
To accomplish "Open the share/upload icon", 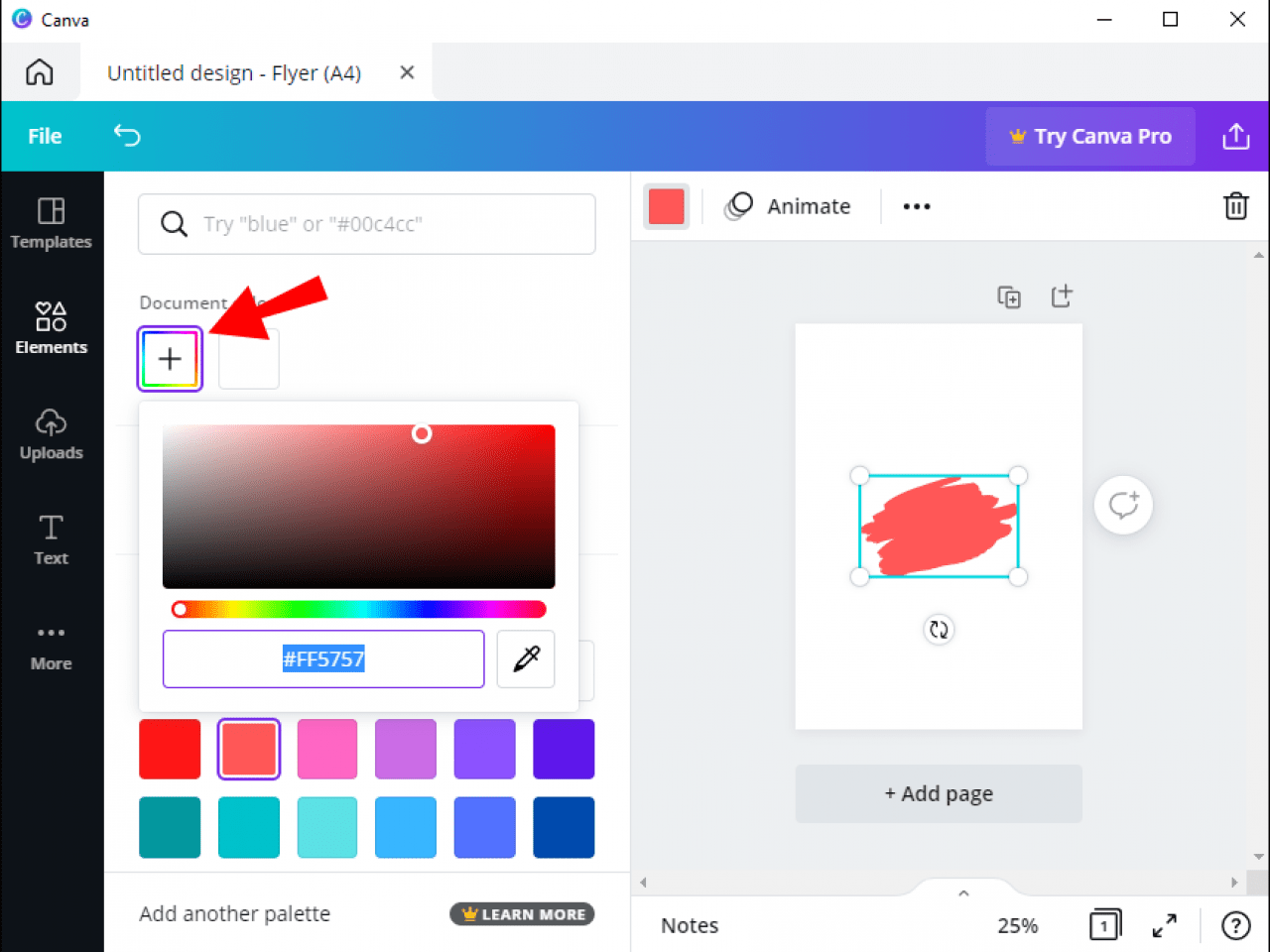I will pyautogui.click(x=1235, y=136).
